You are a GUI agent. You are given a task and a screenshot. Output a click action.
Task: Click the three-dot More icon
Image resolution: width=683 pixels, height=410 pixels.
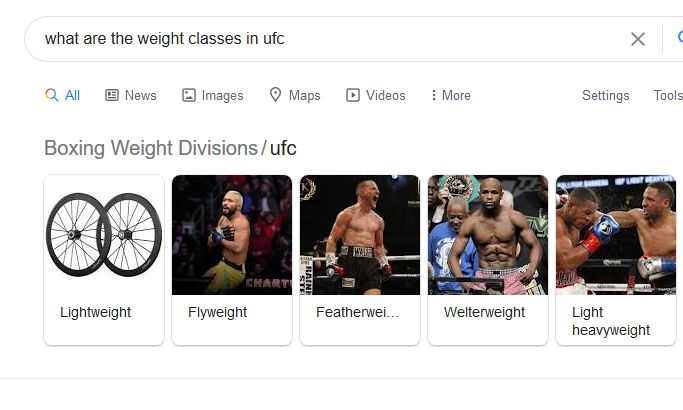coord(433,95)
